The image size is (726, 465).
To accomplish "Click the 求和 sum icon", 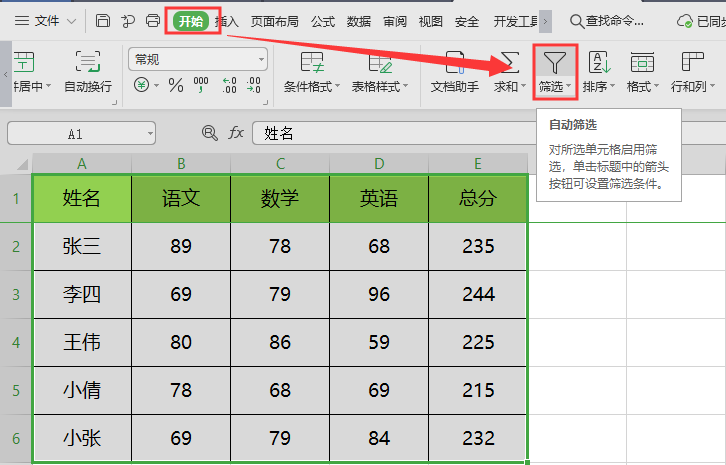I will [509, 62].
